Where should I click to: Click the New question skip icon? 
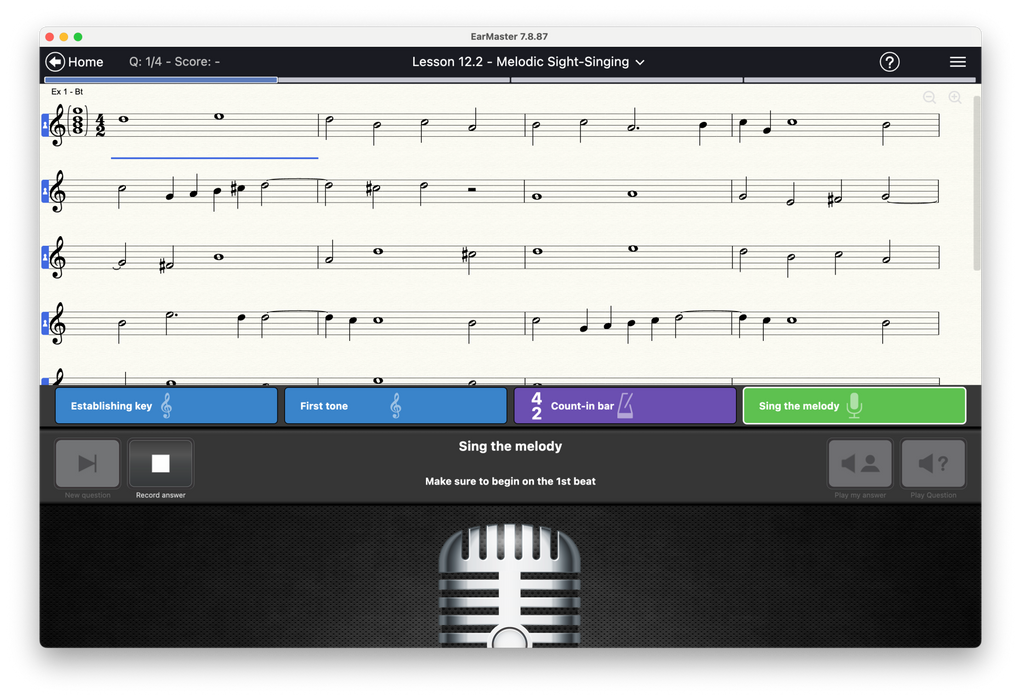(x=88, y=463)
